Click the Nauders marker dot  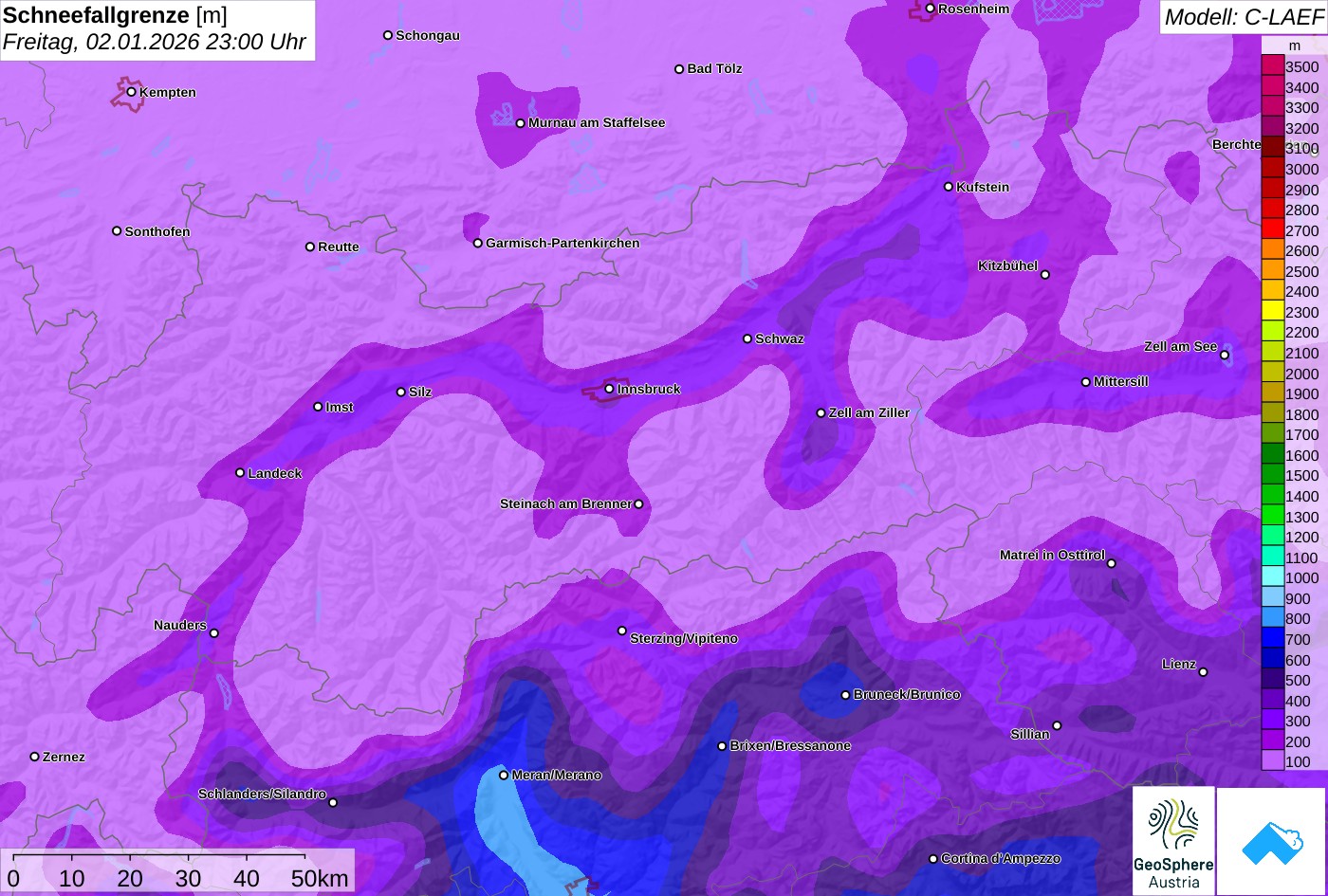coord(214,633)
